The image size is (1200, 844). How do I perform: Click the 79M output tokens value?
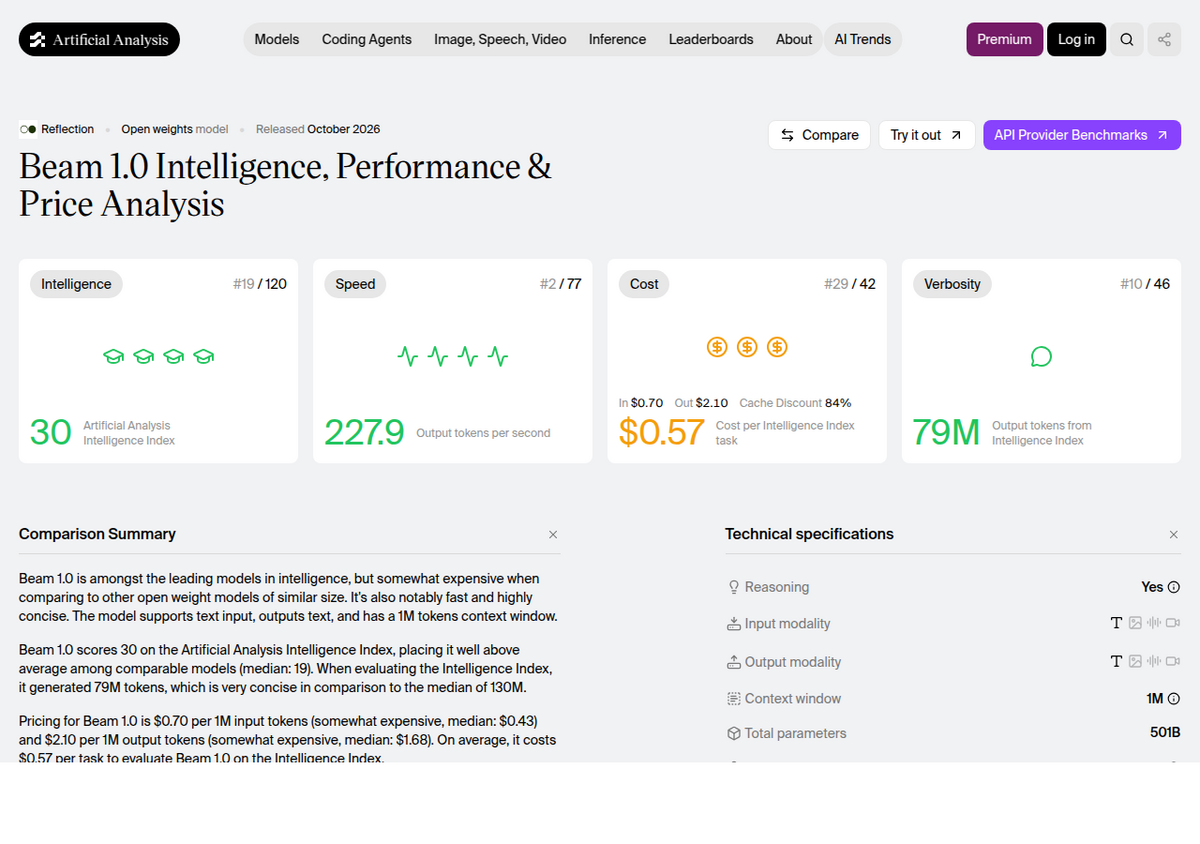[946, 432]
